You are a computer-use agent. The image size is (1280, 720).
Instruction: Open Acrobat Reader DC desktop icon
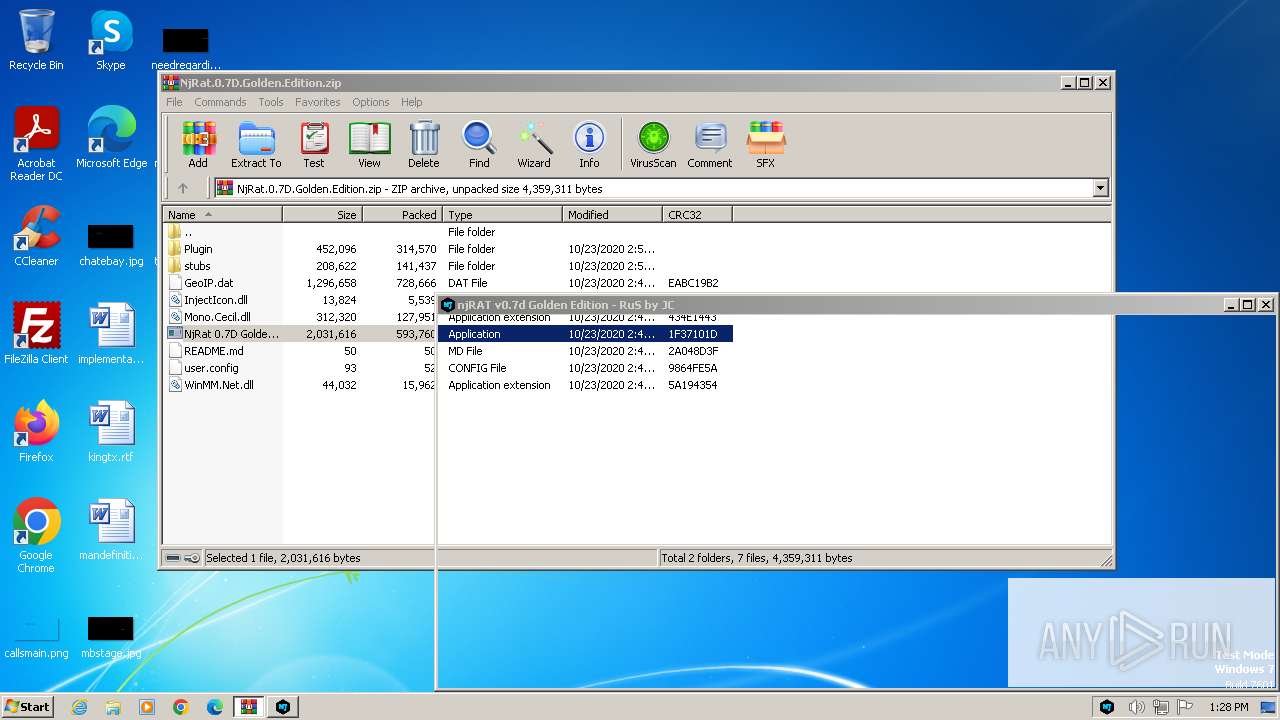pos(36,144)
